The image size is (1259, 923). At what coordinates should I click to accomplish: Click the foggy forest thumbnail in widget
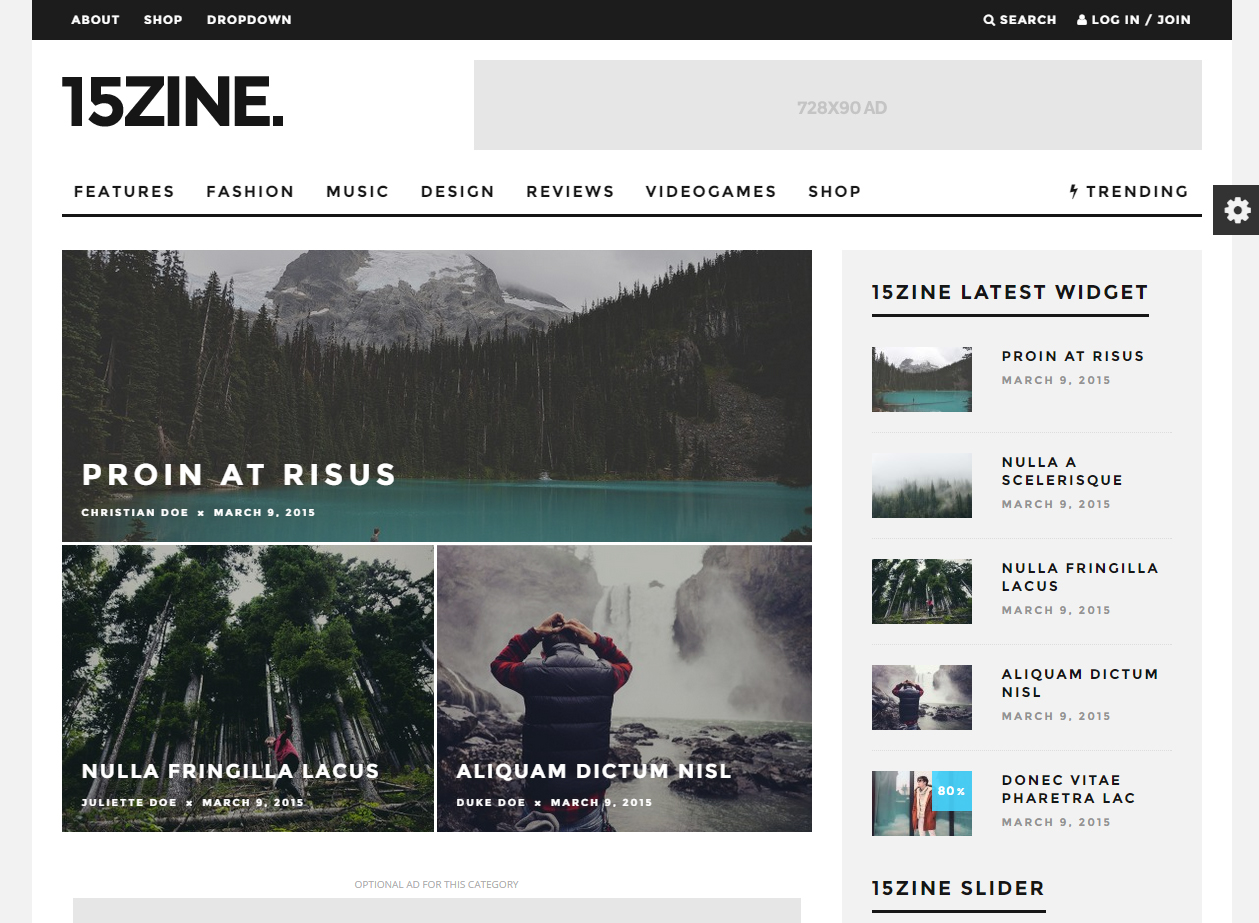[921, 485]
